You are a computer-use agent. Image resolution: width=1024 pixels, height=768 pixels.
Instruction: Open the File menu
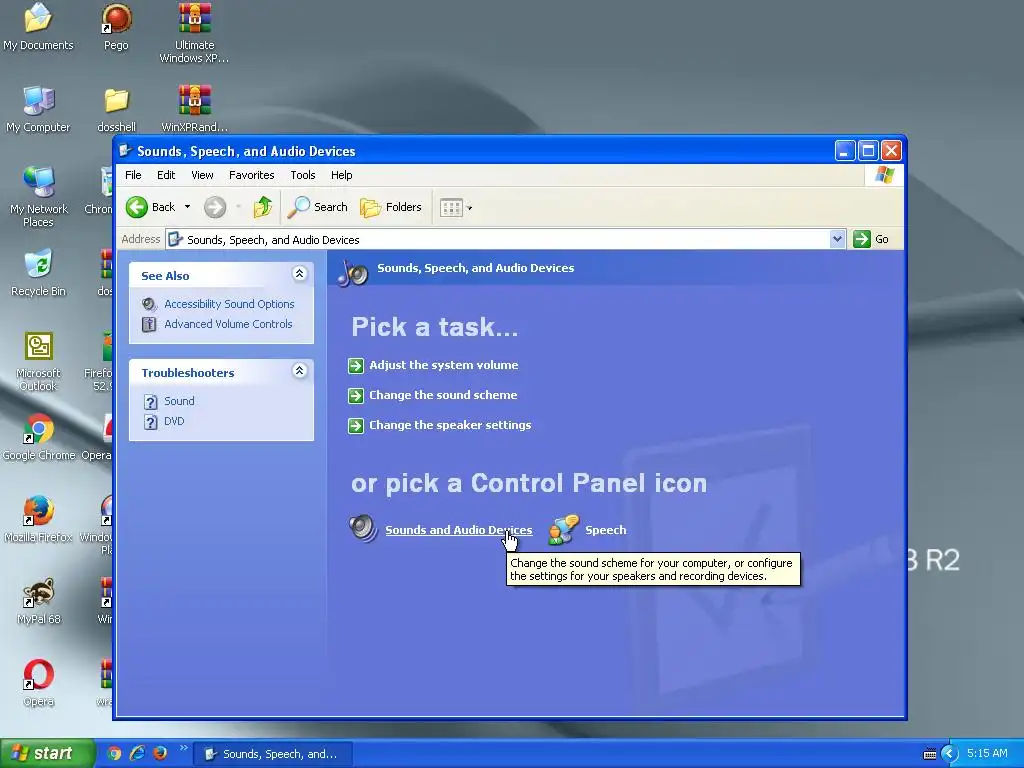(x=133, y=175)
